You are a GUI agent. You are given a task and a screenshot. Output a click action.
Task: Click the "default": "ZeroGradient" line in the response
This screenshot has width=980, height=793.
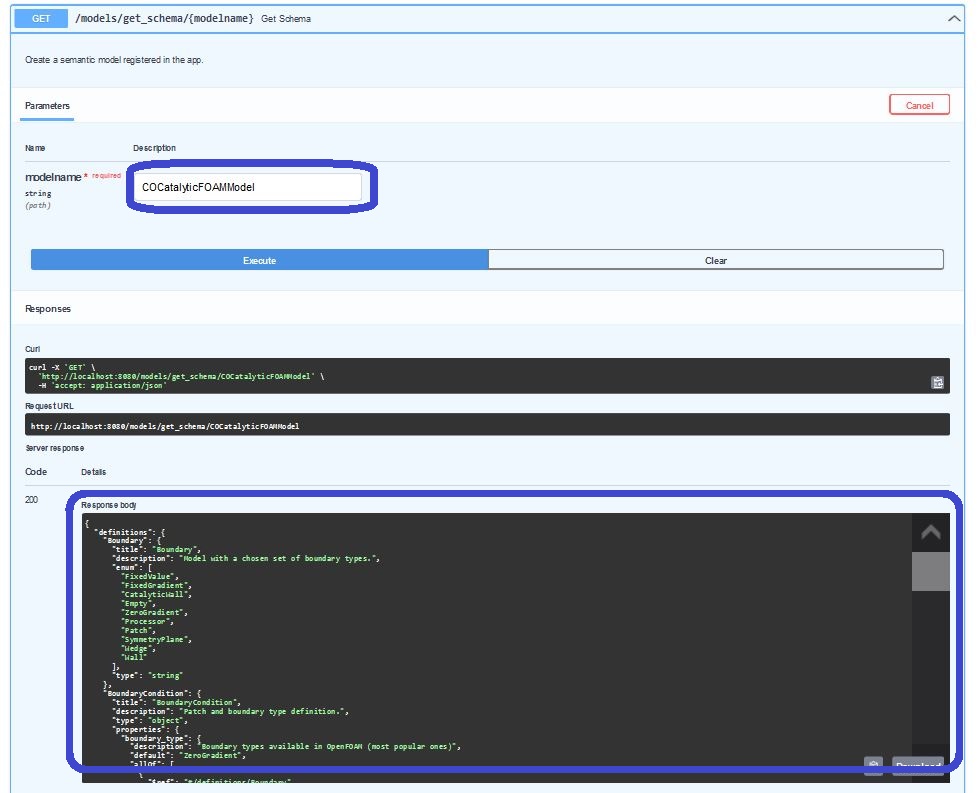coord(188,756)
